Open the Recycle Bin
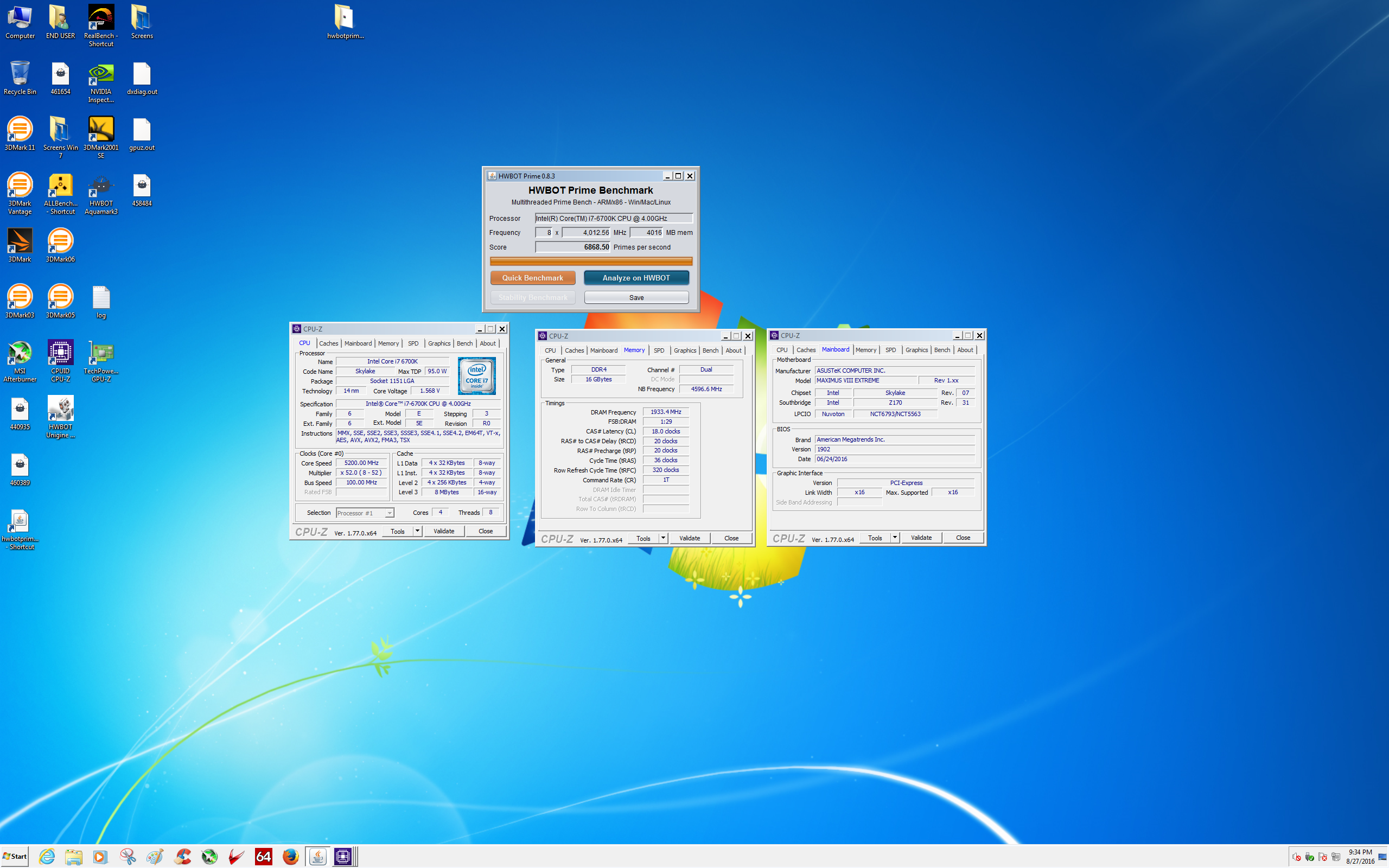Viewport: 1389px width, 868px height. pos(20,78)
